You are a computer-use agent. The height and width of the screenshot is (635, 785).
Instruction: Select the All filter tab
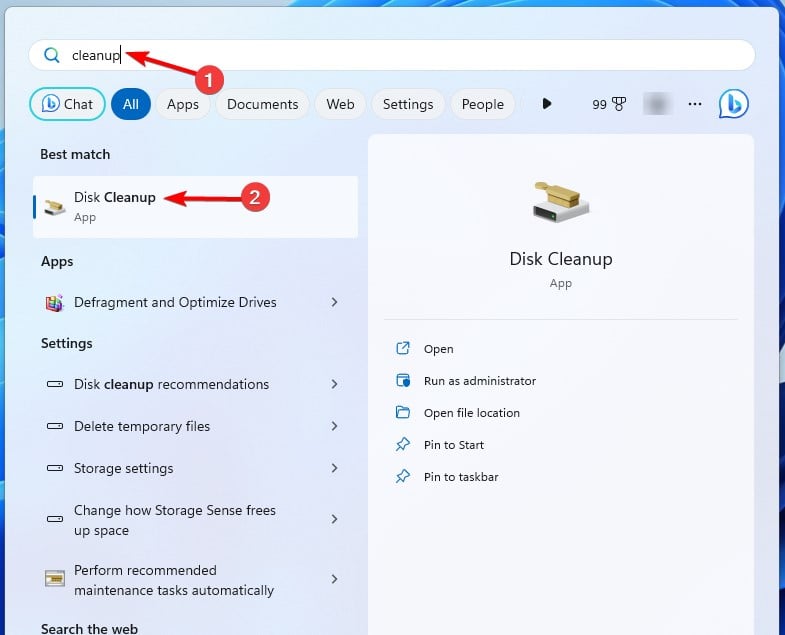tap(131, 104)
